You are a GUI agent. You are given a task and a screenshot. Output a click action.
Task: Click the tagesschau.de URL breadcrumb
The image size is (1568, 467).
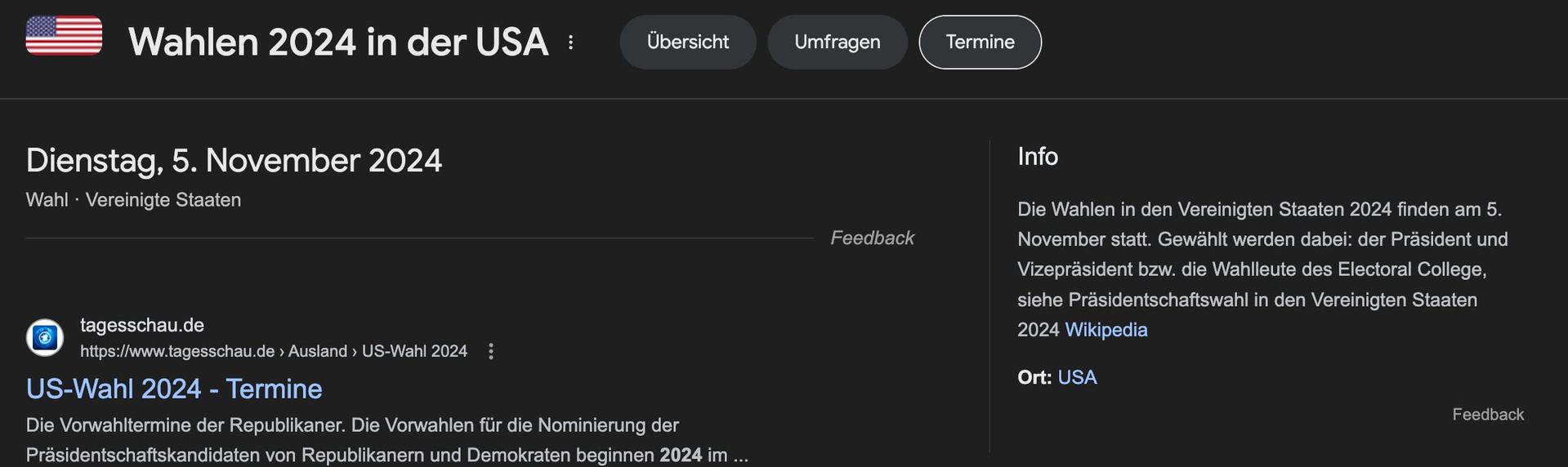pos(273,351)
